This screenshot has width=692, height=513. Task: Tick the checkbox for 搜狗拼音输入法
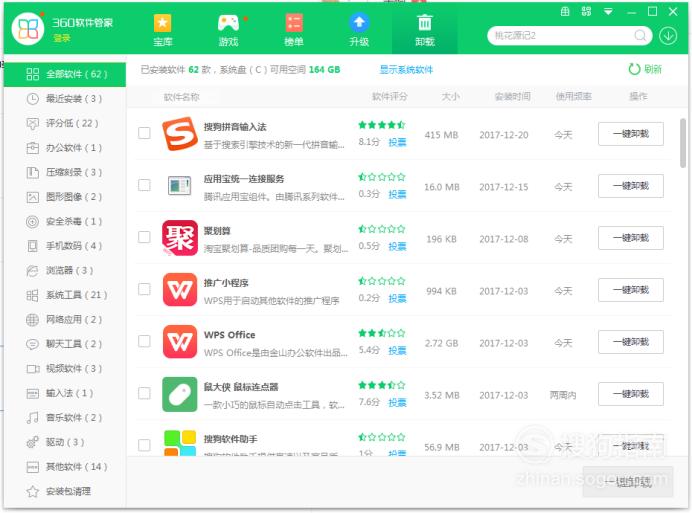[x=144, y=133]
